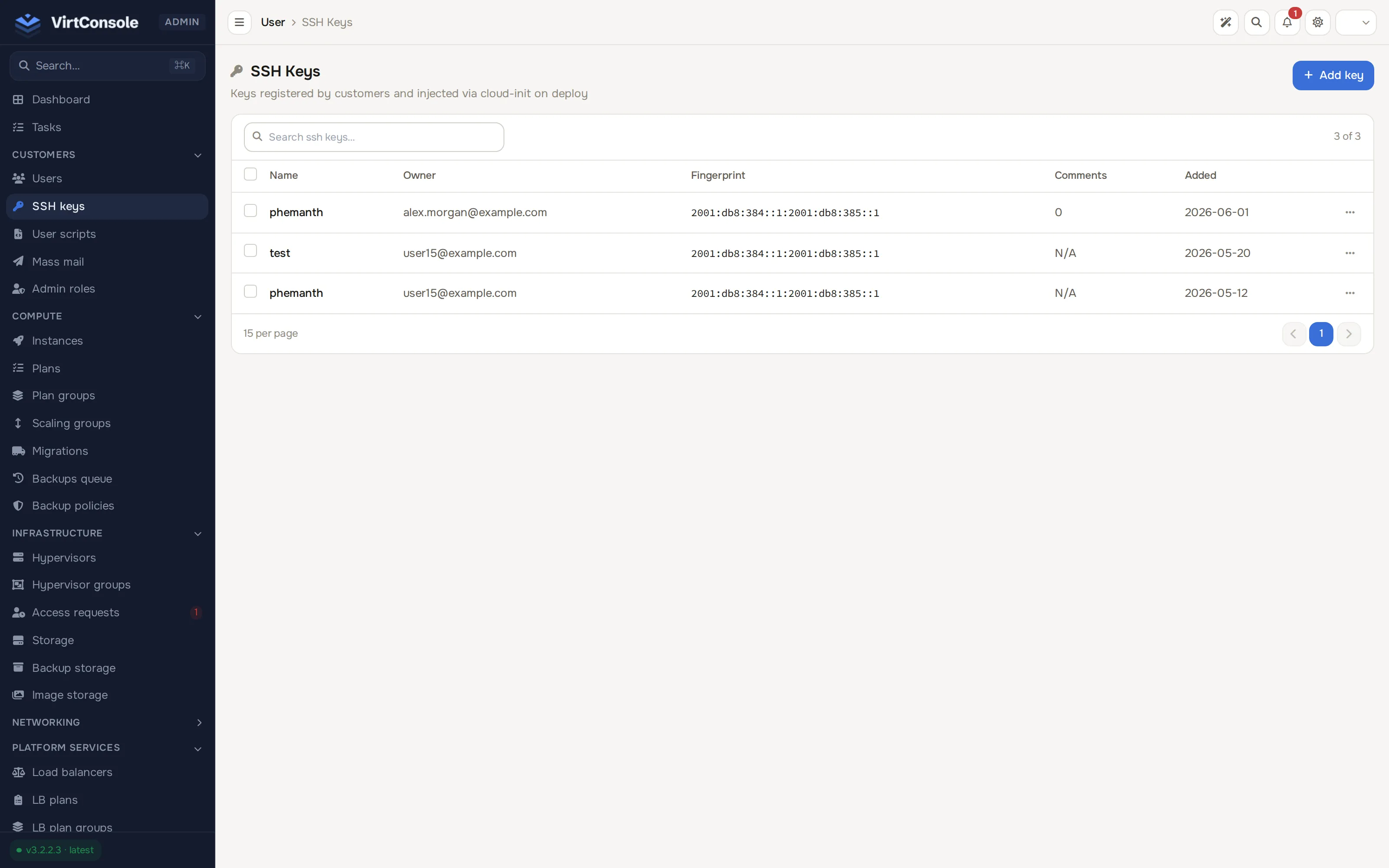Focus the Search ssh keys field
Image resolution: width=1389 pixels, height=868 pixels.
(374, 137)
